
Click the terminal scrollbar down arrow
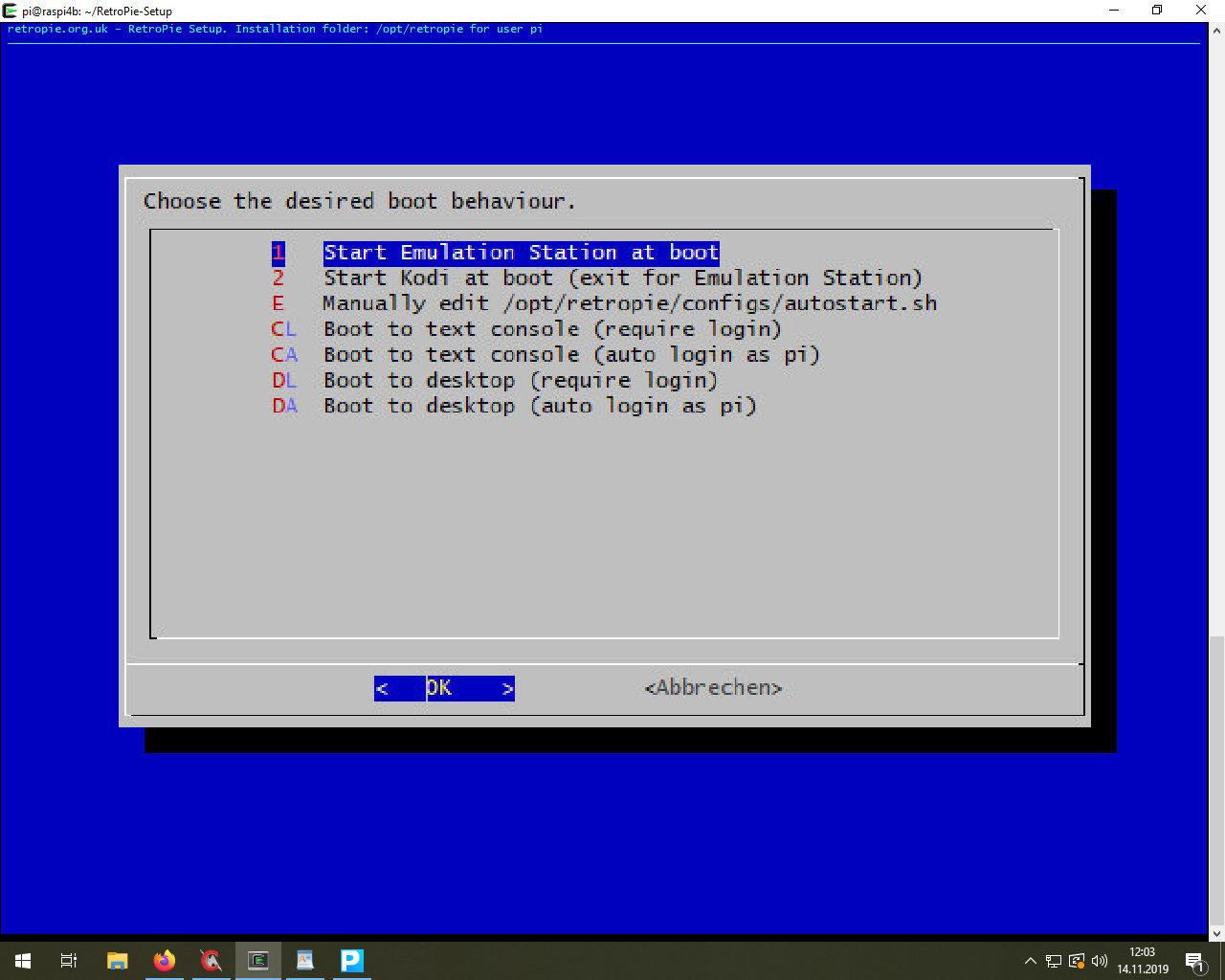1217,933
